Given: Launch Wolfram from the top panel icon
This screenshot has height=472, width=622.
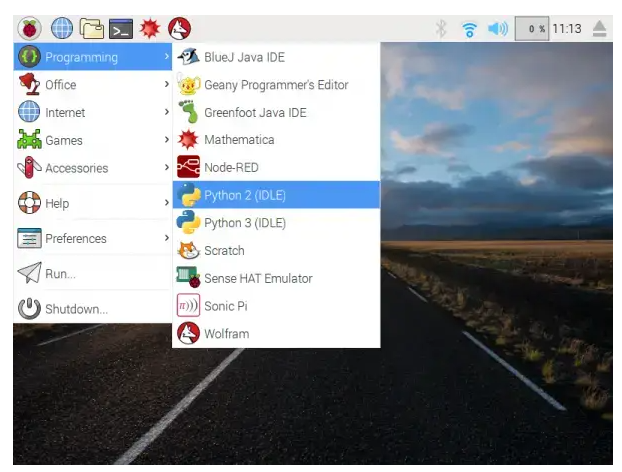Looking at the screenshot, I should pyautogui.click(x=179, y=29).
